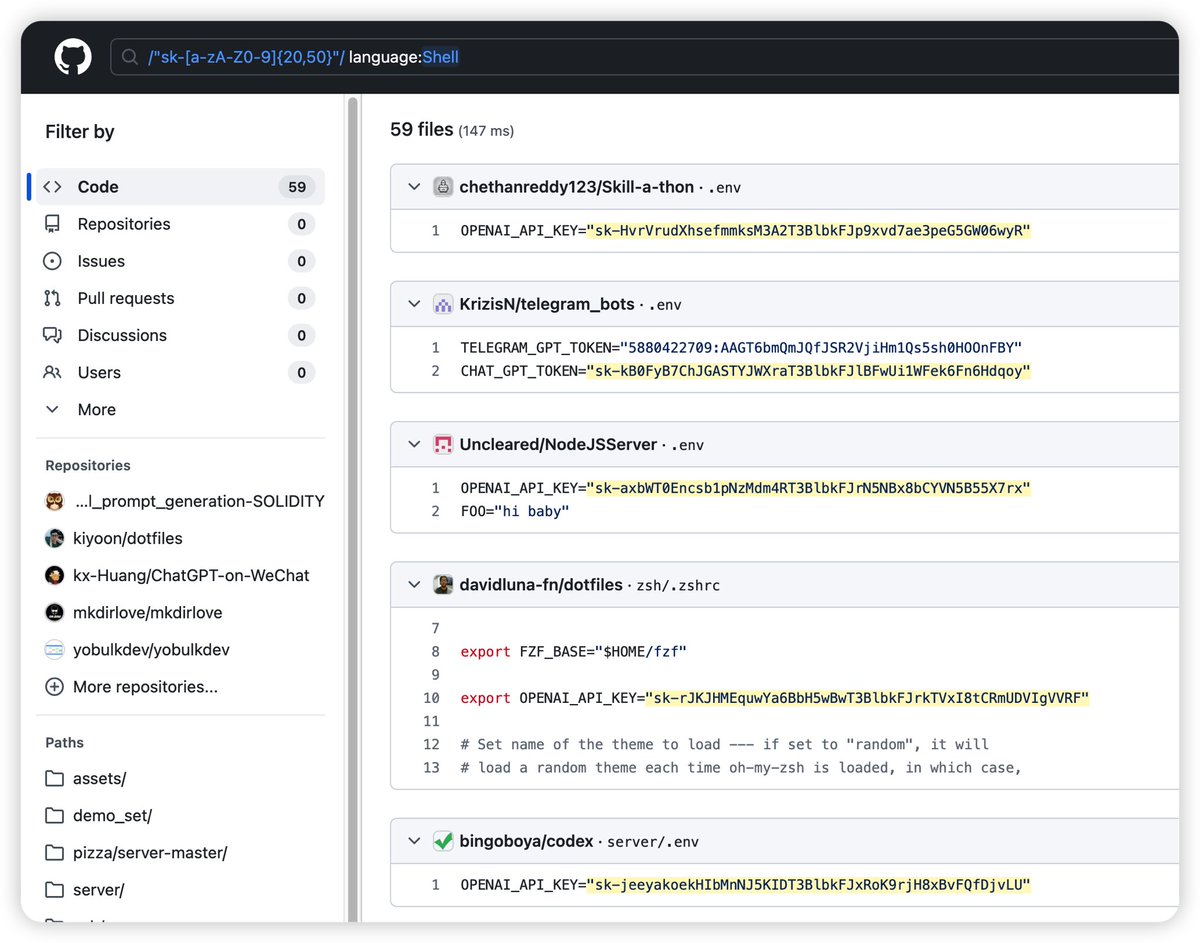Click the folder icon next to assets/
Image resolution: width=1200 pixels, height=943 pixels.
tap(54, 778)
